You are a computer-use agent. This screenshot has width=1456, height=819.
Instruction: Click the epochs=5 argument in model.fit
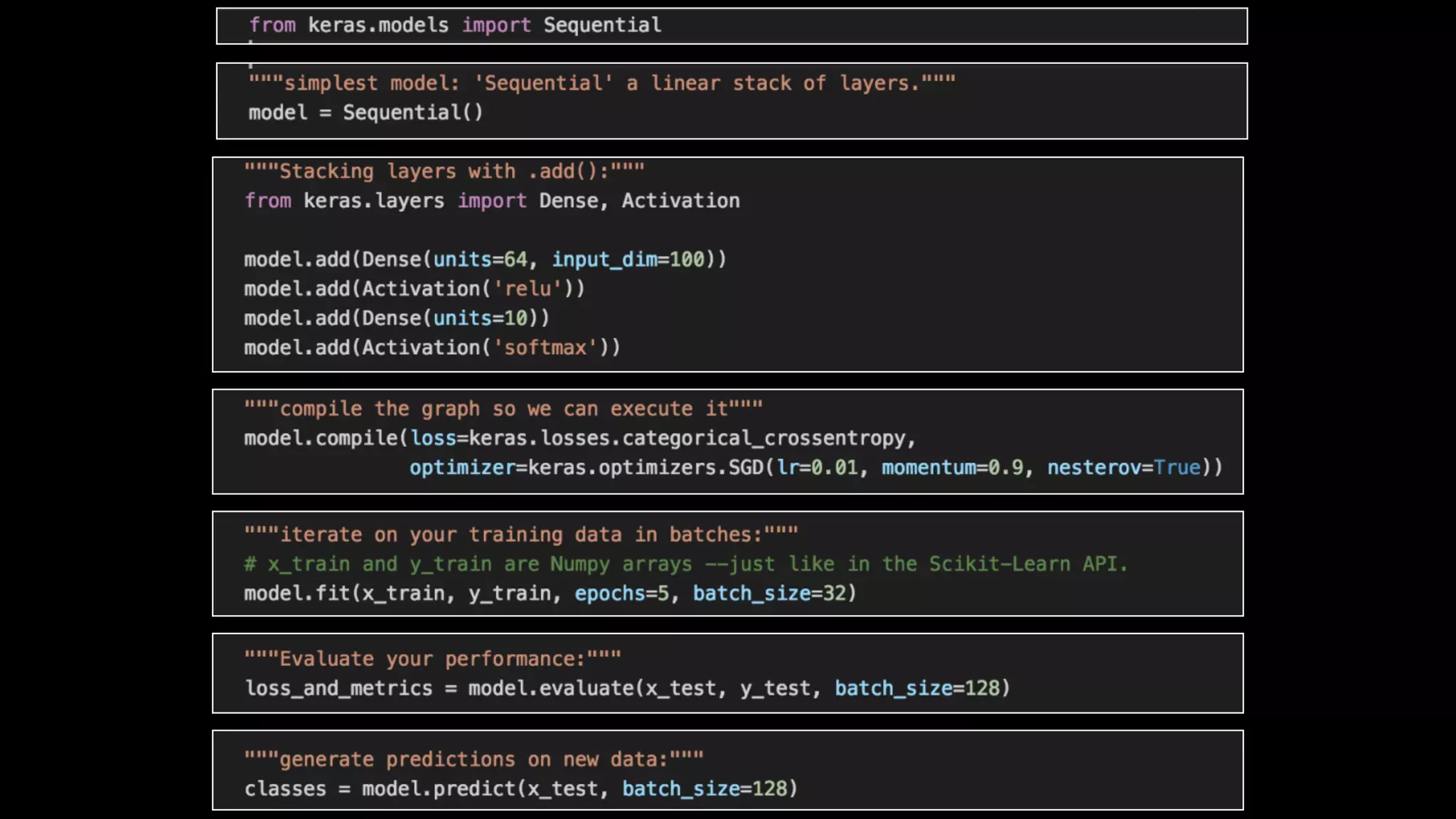pyautogui.click(x=621, y=594)
